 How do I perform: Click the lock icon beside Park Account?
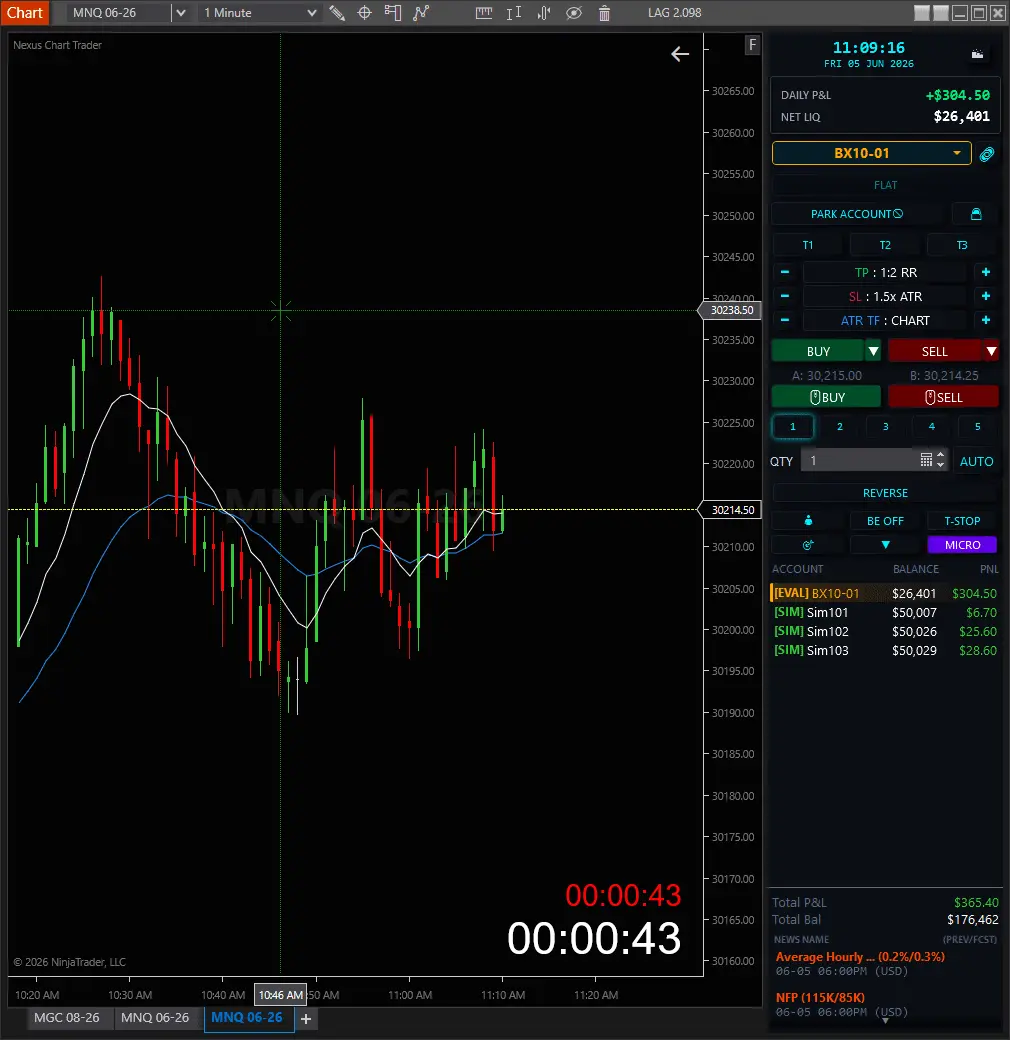click(976, 214)
